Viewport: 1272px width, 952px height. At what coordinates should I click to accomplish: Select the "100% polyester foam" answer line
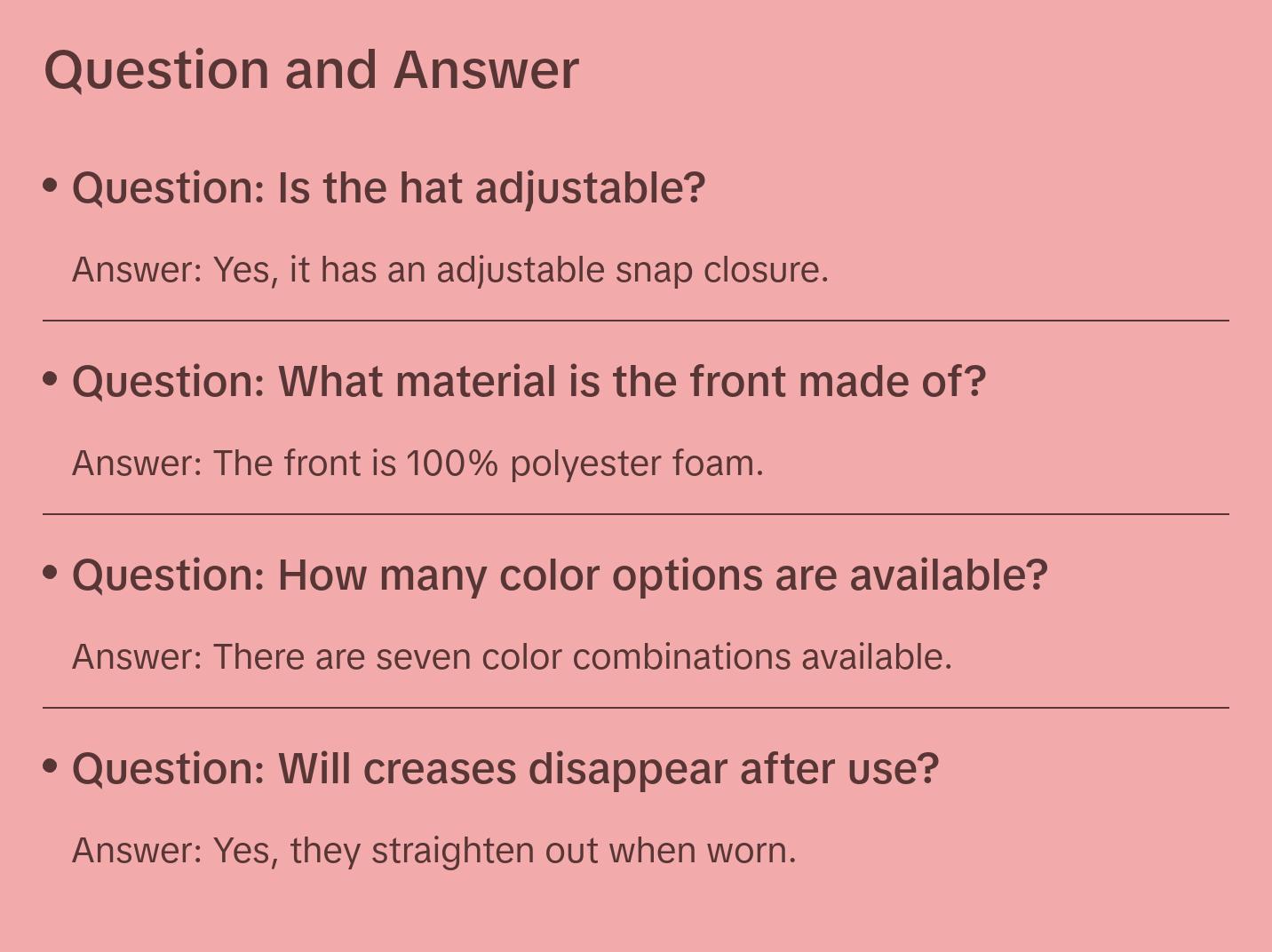tap(417, 464)
